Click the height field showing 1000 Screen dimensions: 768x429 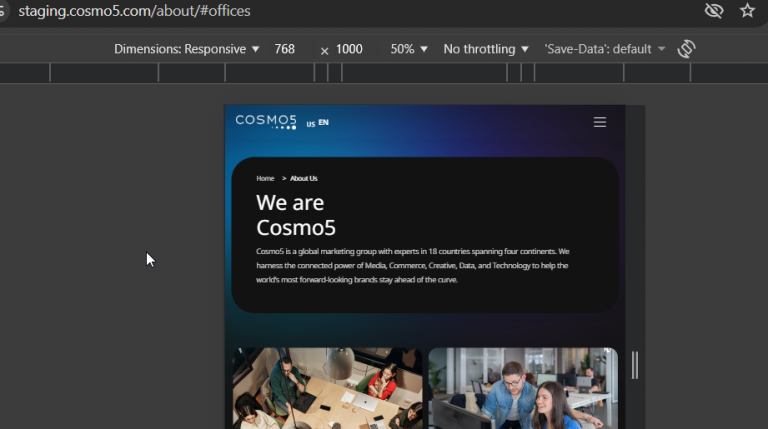[x=349, y=49]
